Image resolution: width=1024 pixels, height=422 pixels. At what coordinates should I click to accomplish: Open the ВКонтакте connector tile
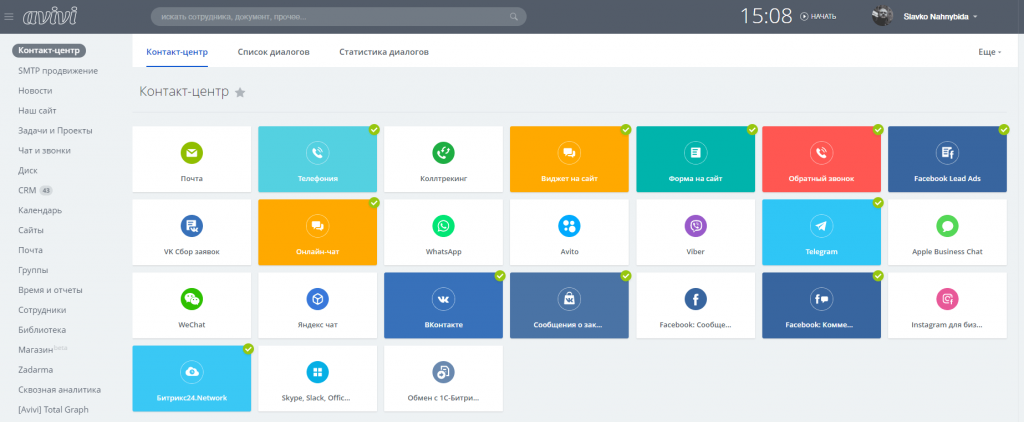(x=443, y=306)
